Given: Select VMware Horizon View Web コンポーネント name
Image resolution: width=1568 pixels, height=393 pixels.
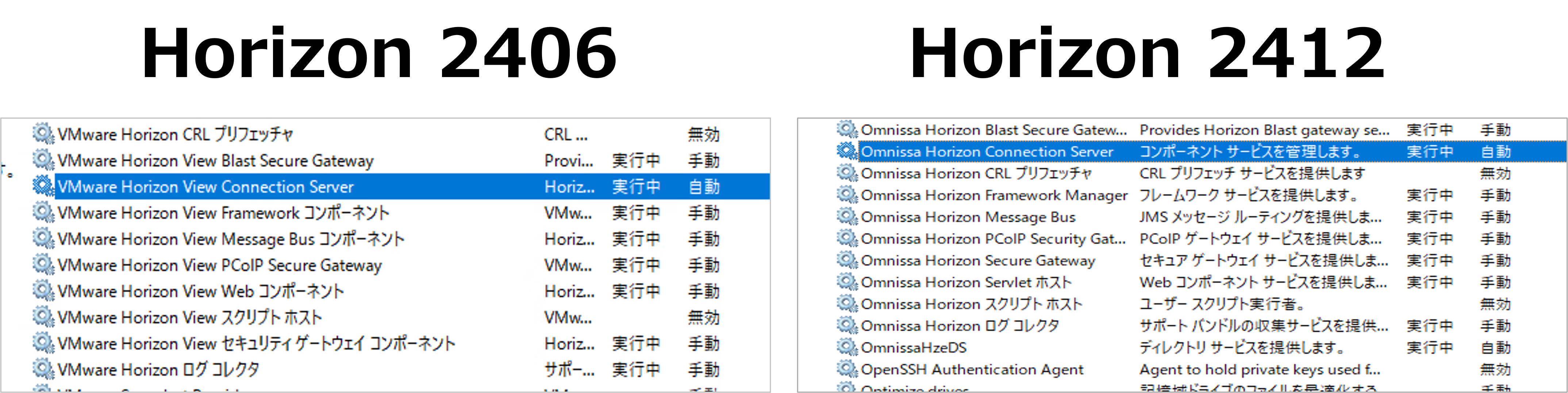Looking at the screenshot, I should pos(201,291).
